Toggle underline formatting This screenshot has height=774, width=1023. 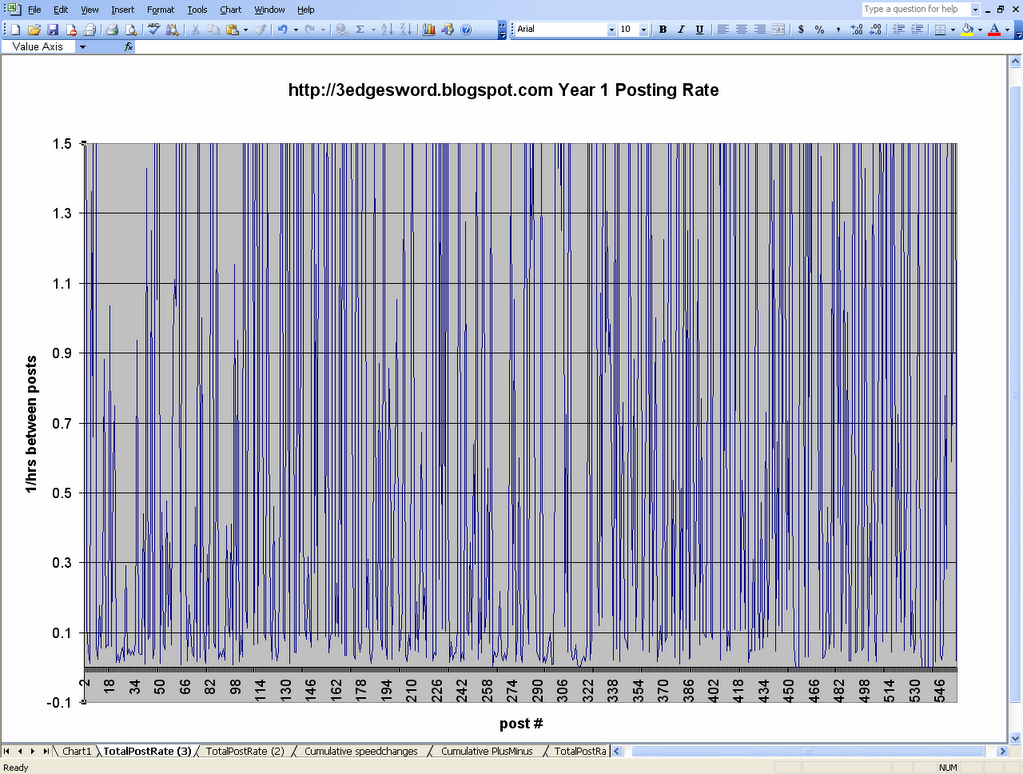click(699, 29)
